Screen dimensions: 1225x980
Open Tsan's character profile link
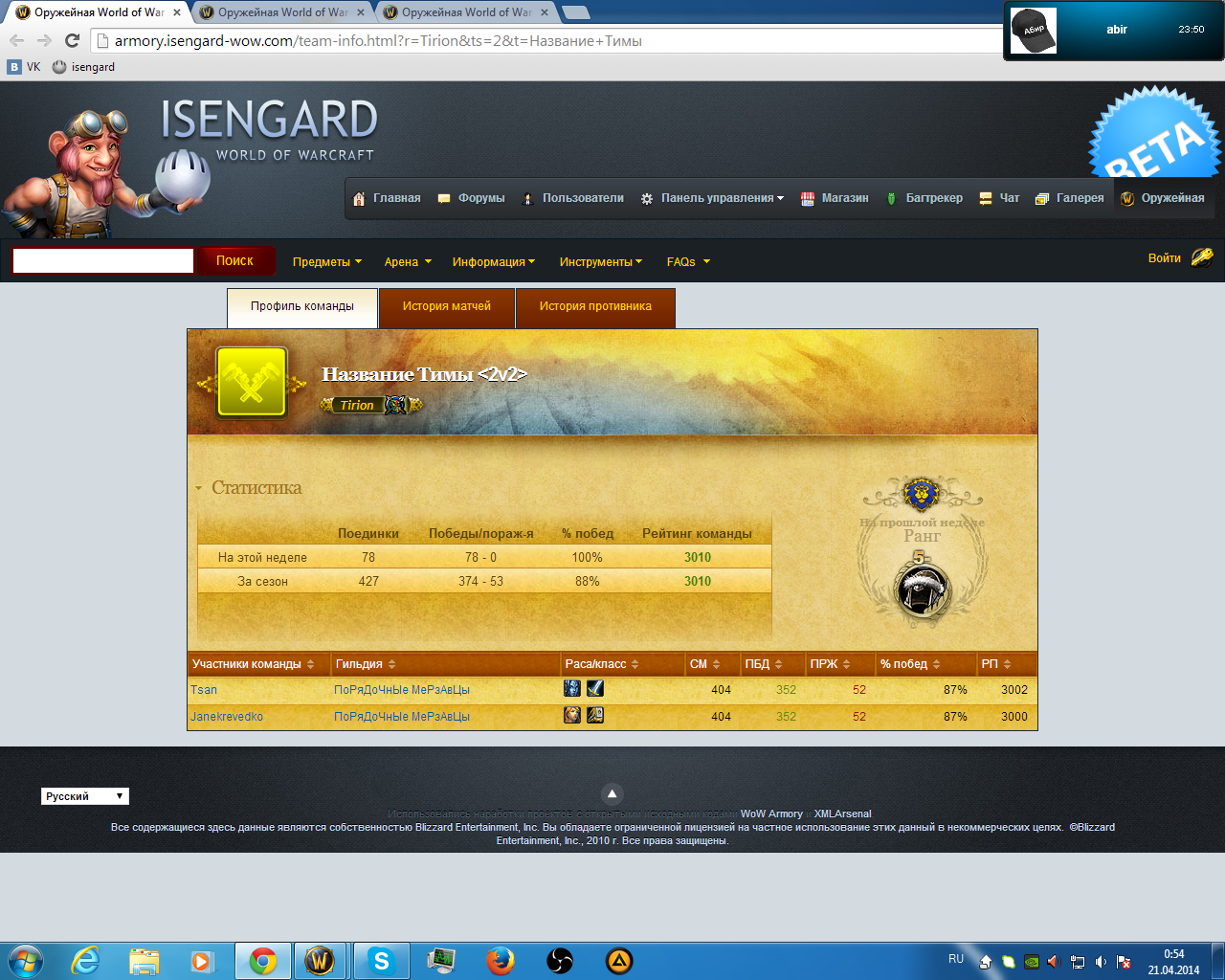coord(204,689)
